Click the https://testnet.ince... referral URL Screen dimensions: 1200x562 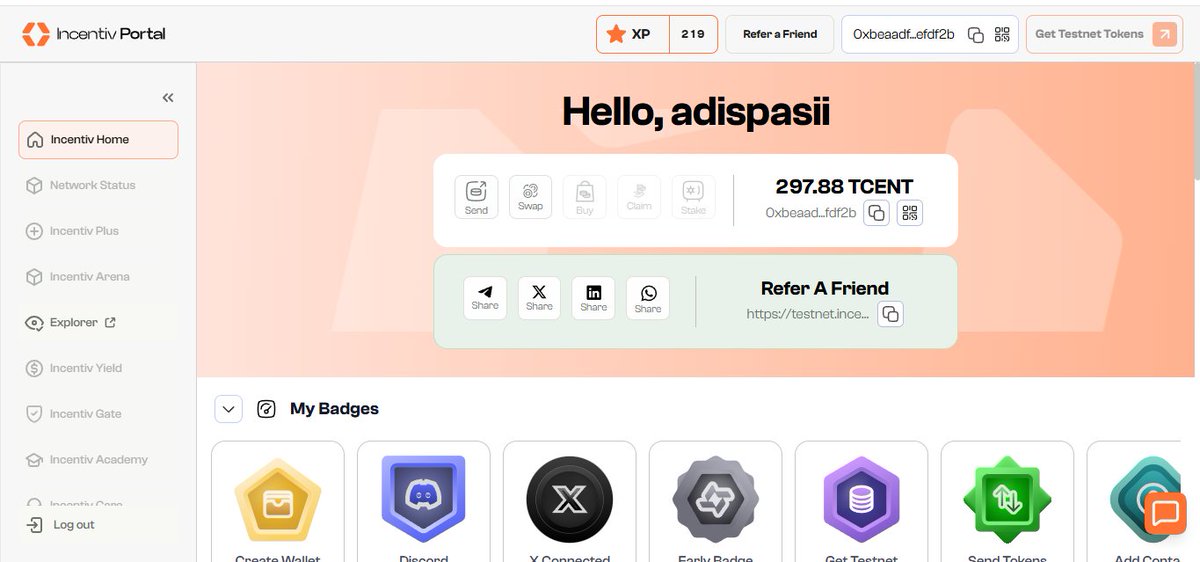[x=806, y=314]
